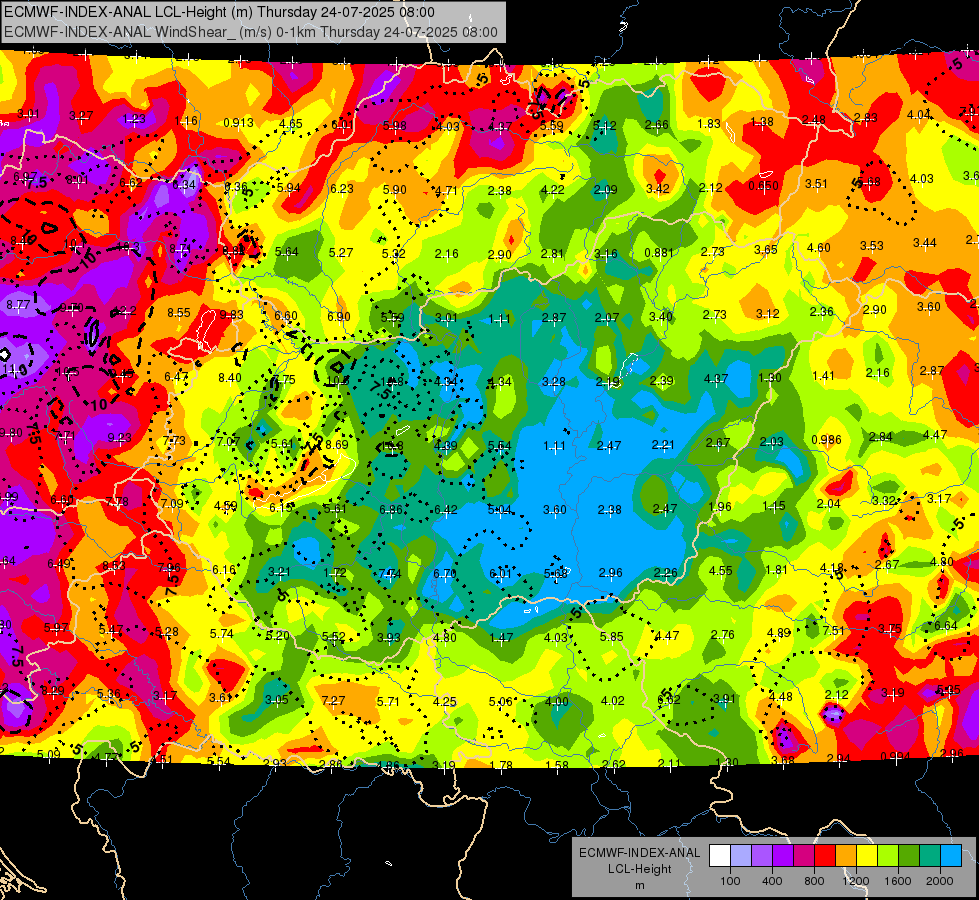979x900 pixels.
Task: Click 'ECMWF-INDEX-ANAL' text in the legend box
Action: (639, 853)
